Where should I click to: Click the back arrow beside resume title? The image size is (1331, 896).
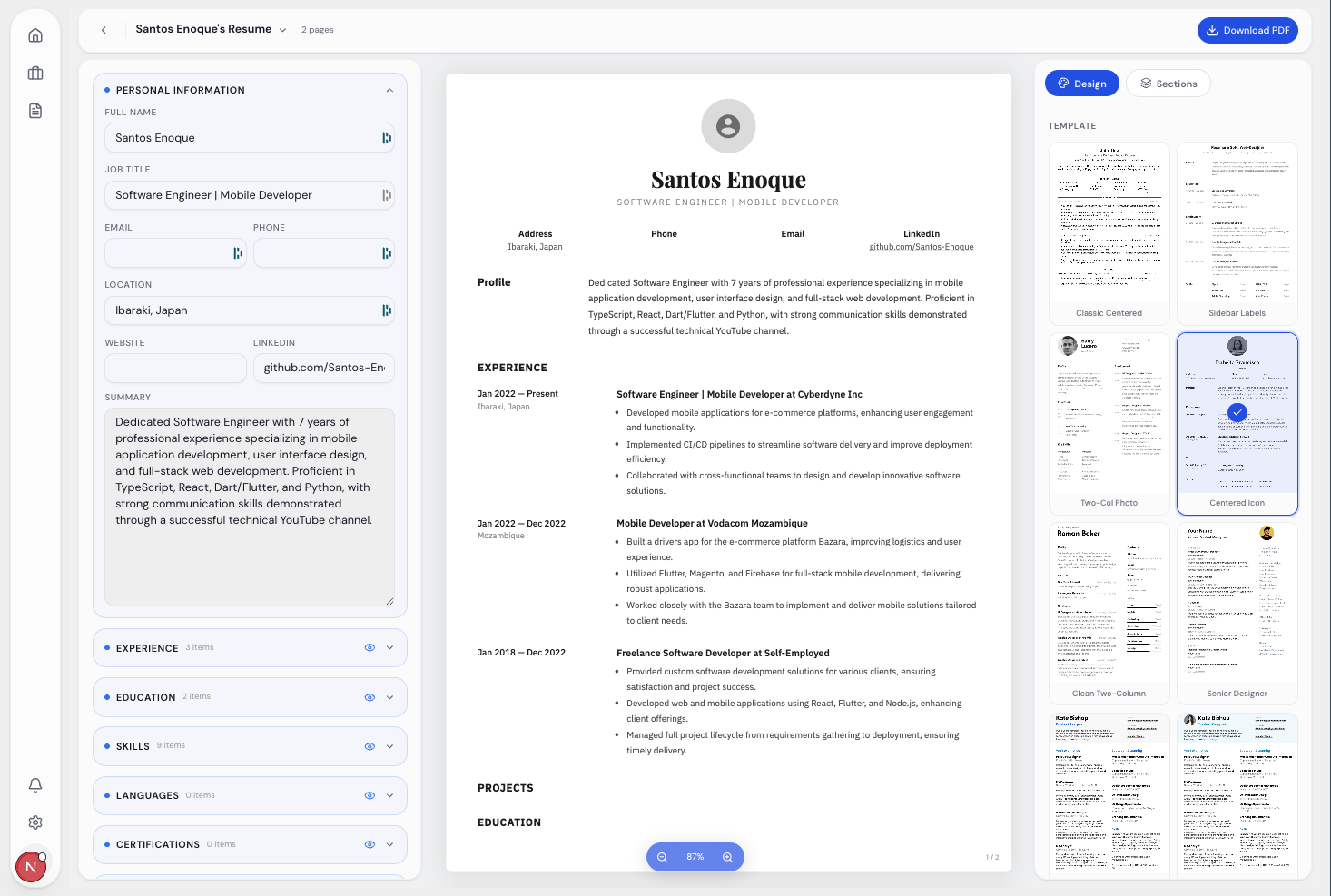point(104,30)
